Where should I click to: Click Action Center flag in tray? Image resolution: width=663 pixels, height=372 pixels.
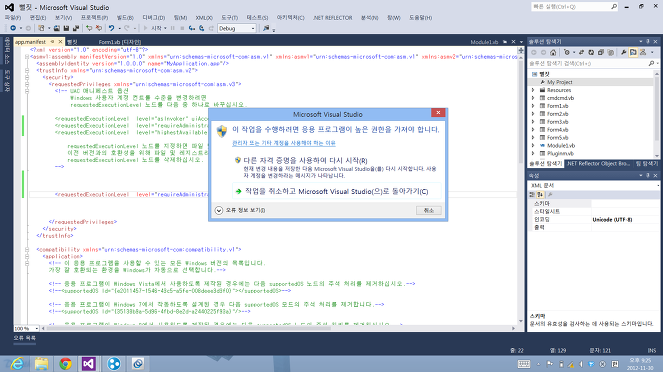pyautogui.click(x=550, y=364)
